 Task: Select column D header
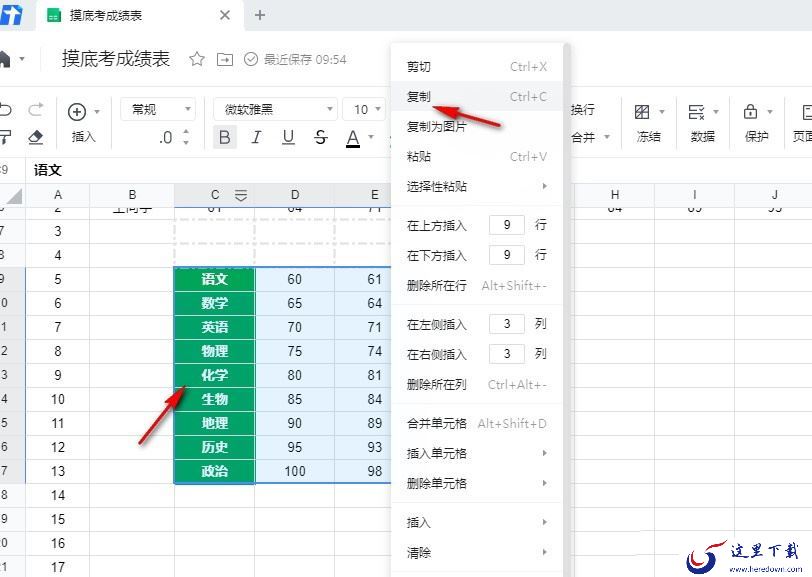(295, 195)
